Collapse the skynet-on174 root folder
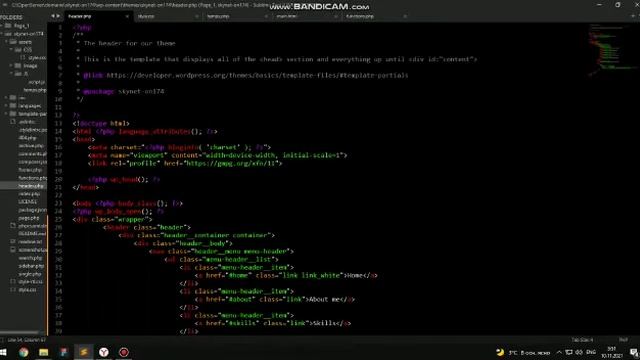Viewport: 640px width, 360px height. click(x=2, y=34)
